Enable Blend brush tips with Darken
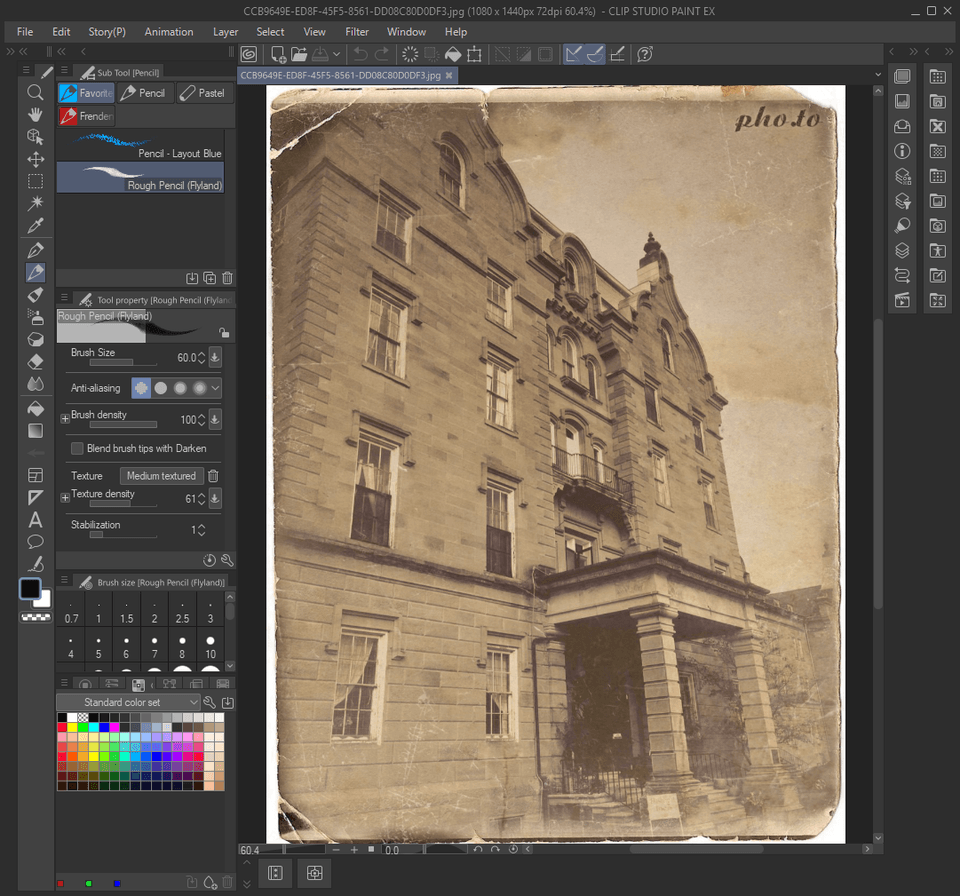This screenshot has height=896, width=960. 77,448
